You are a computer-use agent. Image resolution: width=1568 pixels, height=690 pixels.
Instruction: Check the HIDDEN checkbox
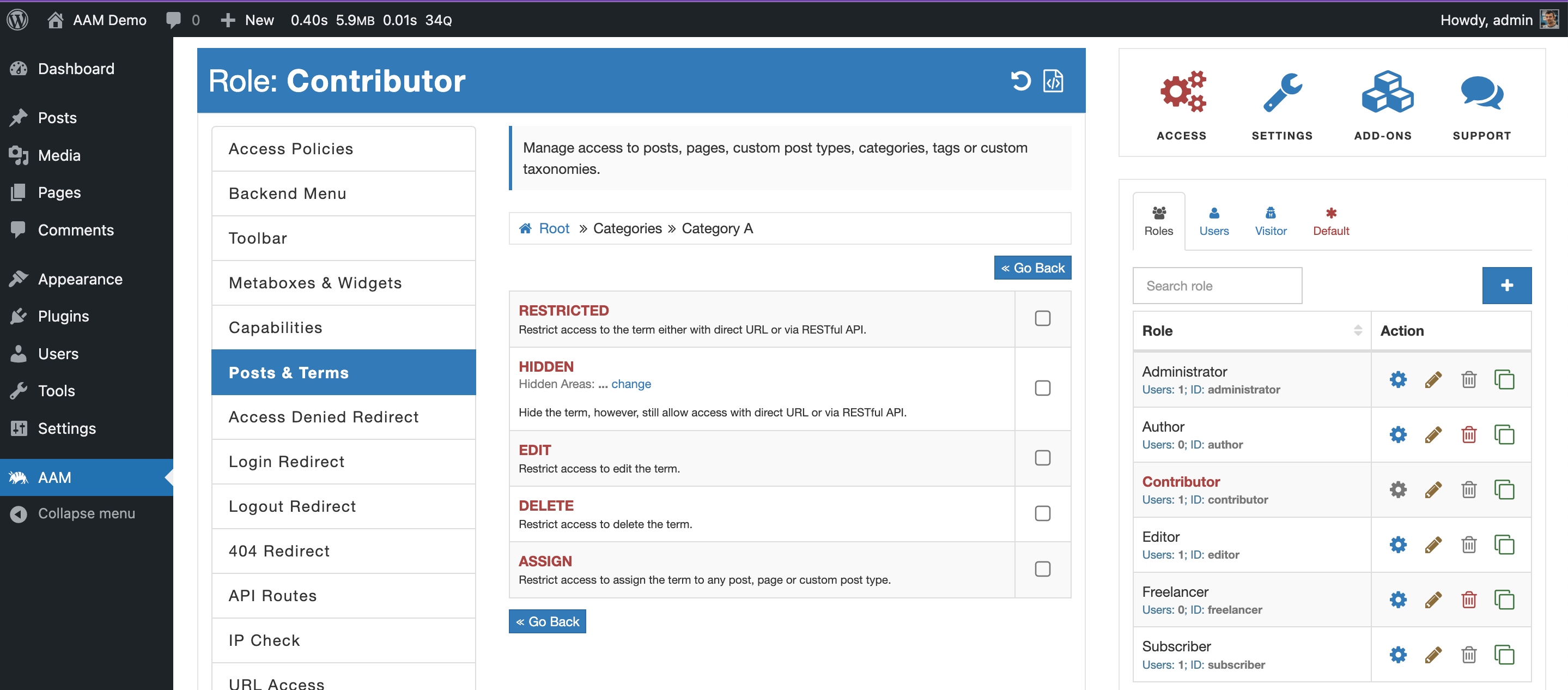pyautogui.click(x=1042, y=388)
